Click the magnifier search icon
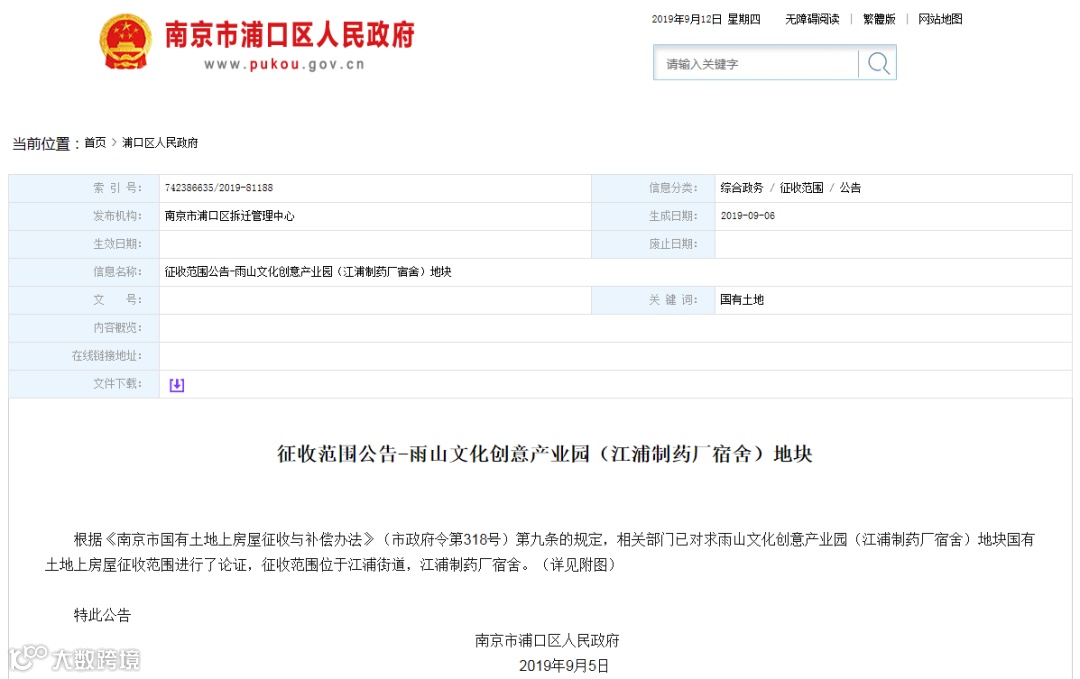Screen dimensions: 1080x679 click(878, 63)
